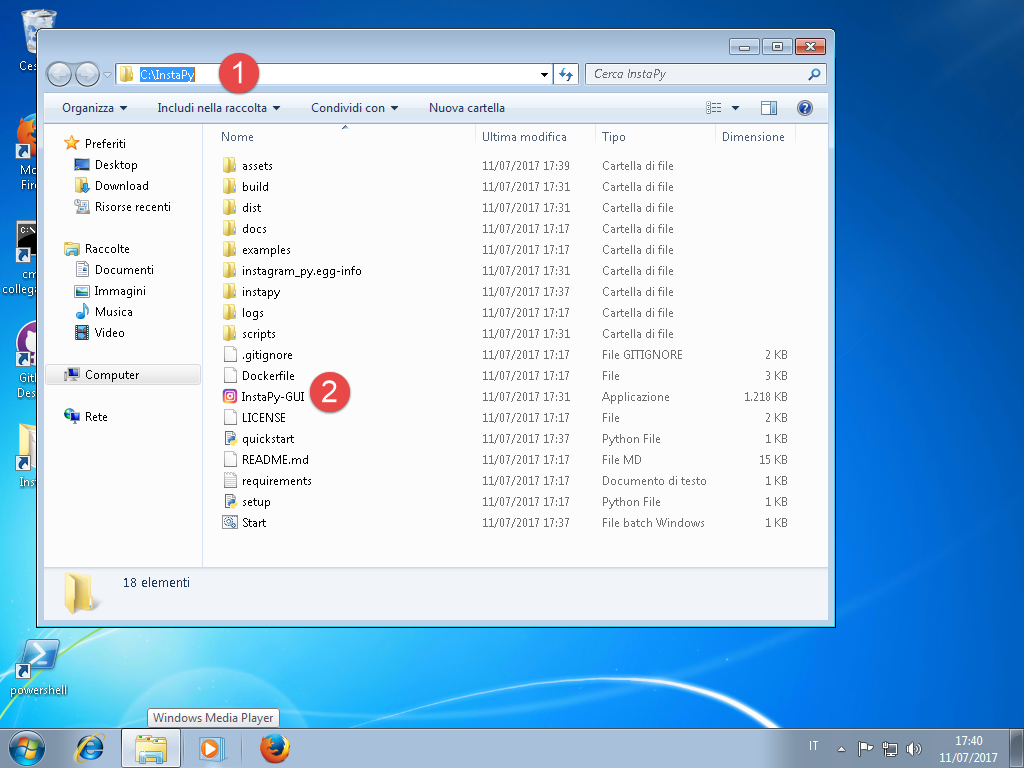Image resolution: width=1024 pixels, height=768 pixels.
Task: Toggle the preview pane icon
Action: pyautogui.click(x=769, y=108)
